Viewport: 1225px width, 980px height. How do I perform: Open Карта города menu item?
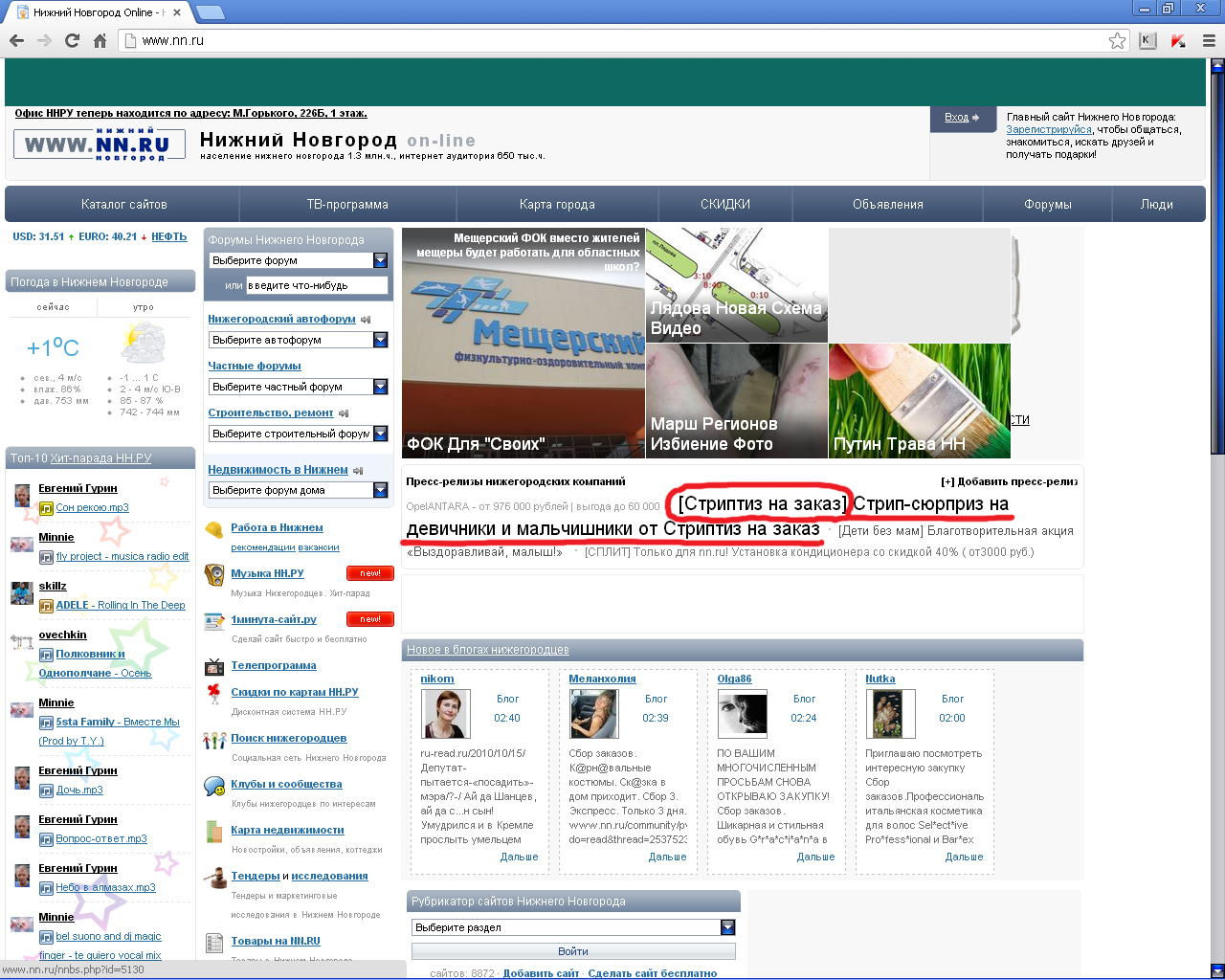pyautogui.click(x=557, y=205)
